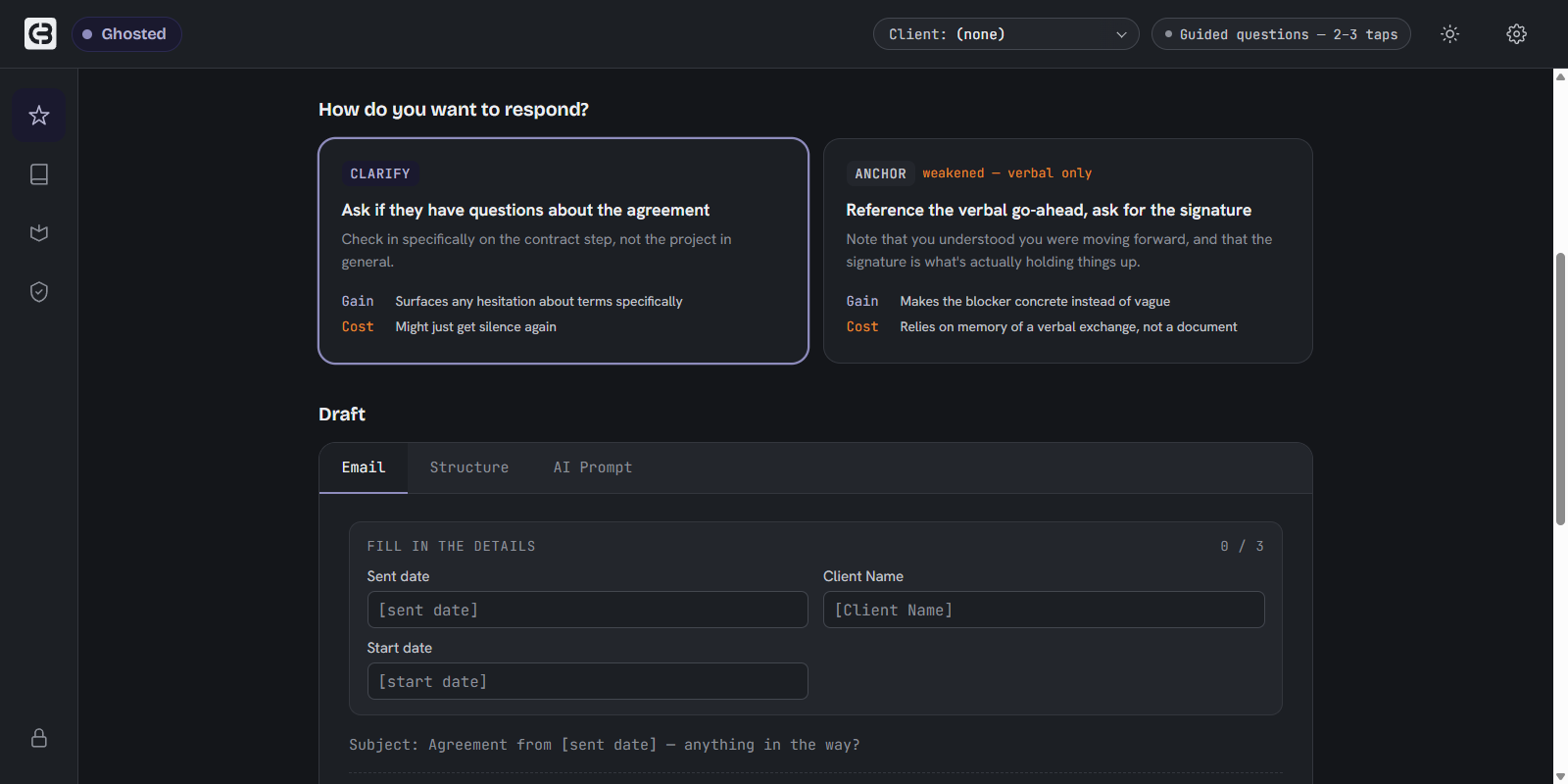Switch to the Structure tab
The image size is (1568, 784).
469,467
